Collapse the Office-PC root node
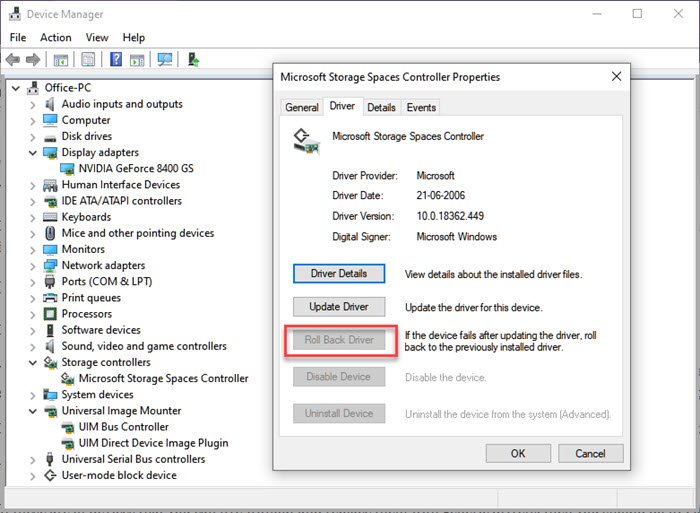This screenshot has height=513, width=700. point(16,88)
